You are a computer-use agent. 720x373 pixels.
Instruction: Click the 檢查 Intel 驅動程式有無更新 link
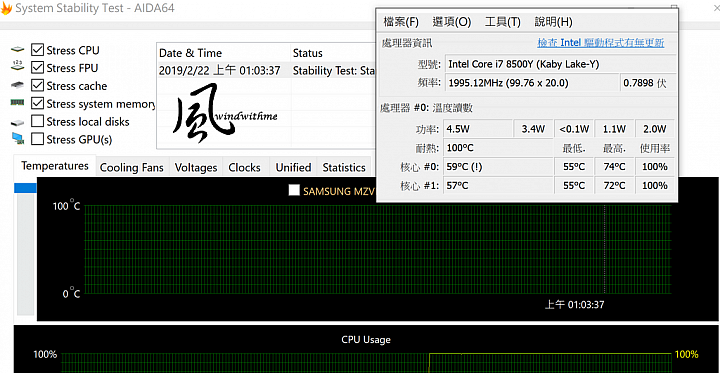coord(601,43)
